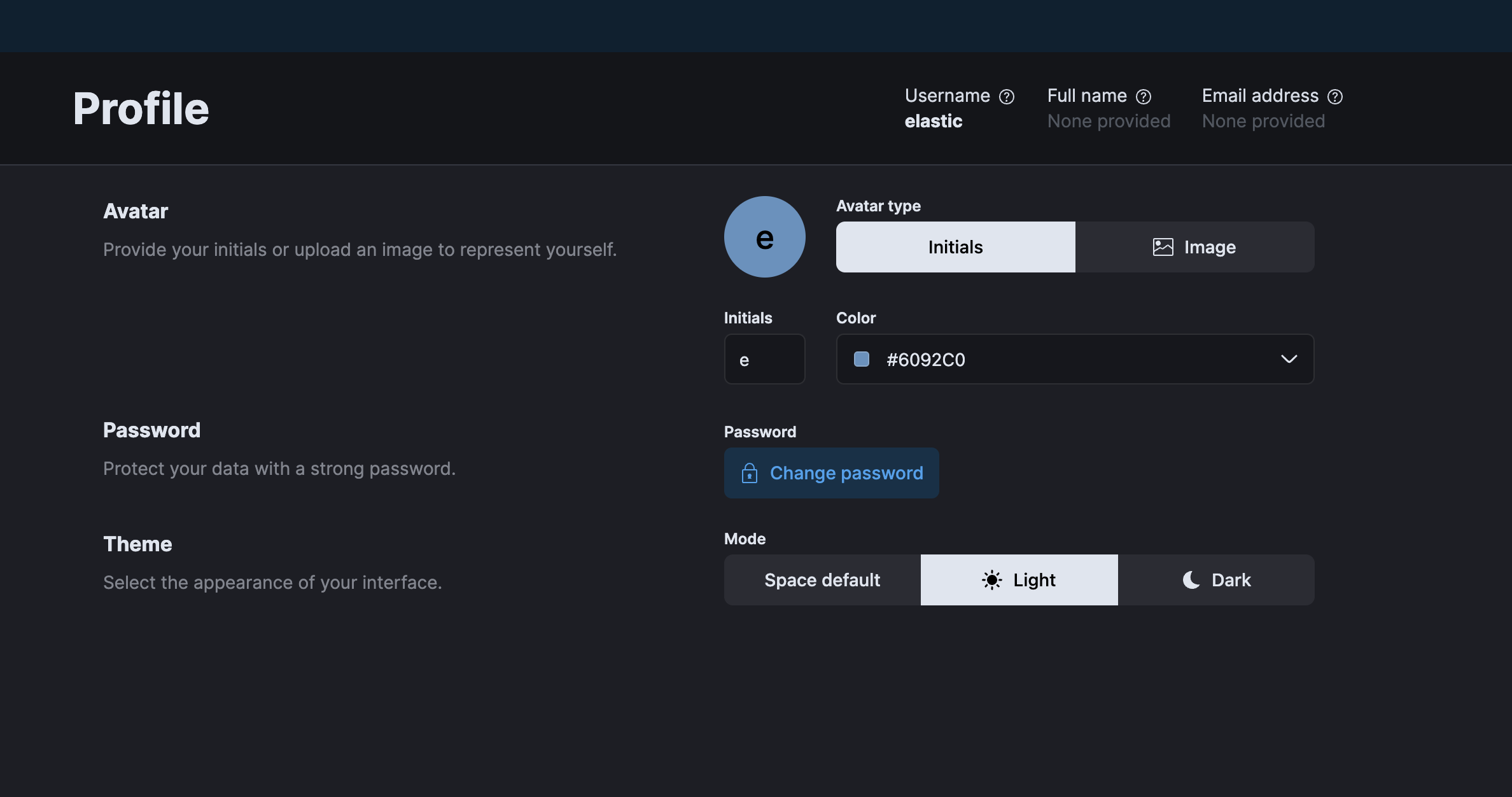Click the Username help icon

(x=1007, y=96)
